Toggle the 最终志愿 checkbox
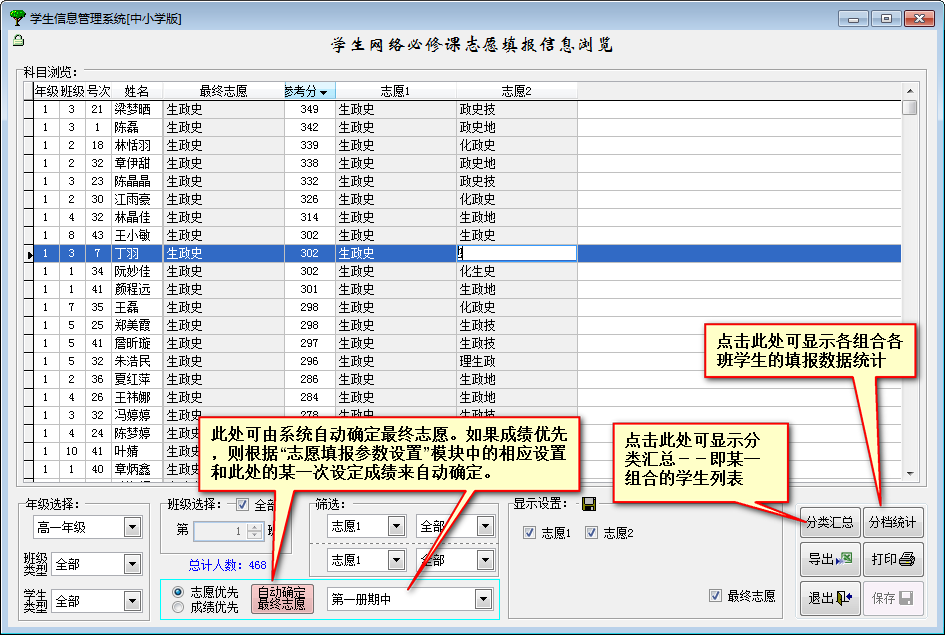Viewport: 945px width, 635px height. [715, 596]
